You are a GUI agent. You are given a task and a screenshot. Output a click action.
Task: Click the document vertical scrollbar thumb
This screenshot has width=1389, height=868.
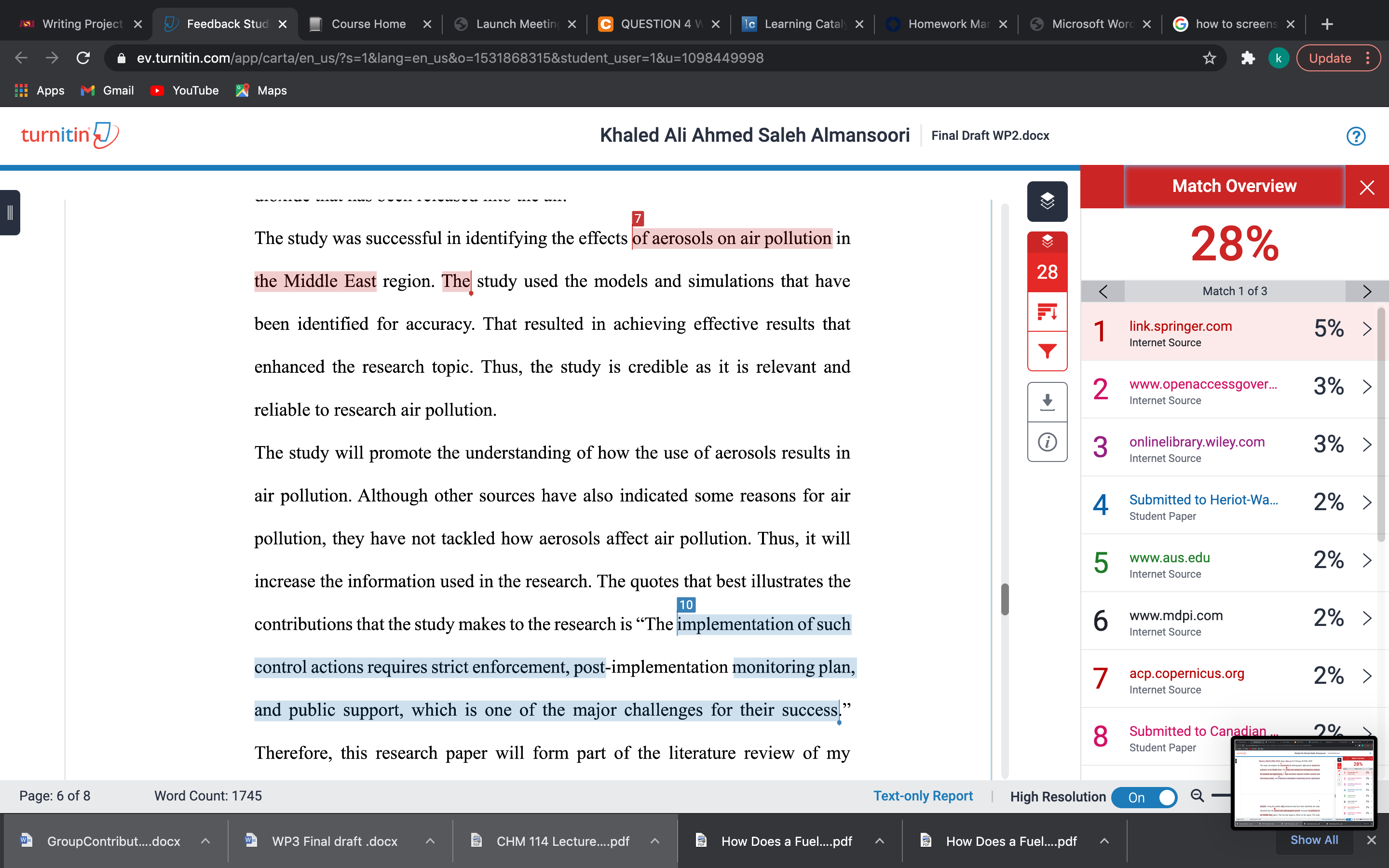1005,599
